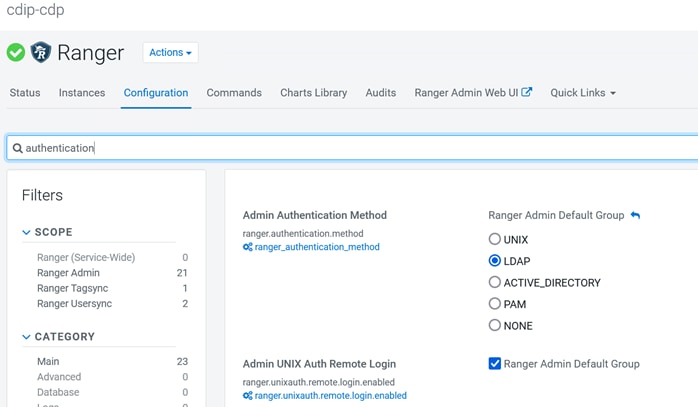Uncheck the Ranger Admin Default Group checkbox
The height and width of the screenshot is (407, 698).
495,363
